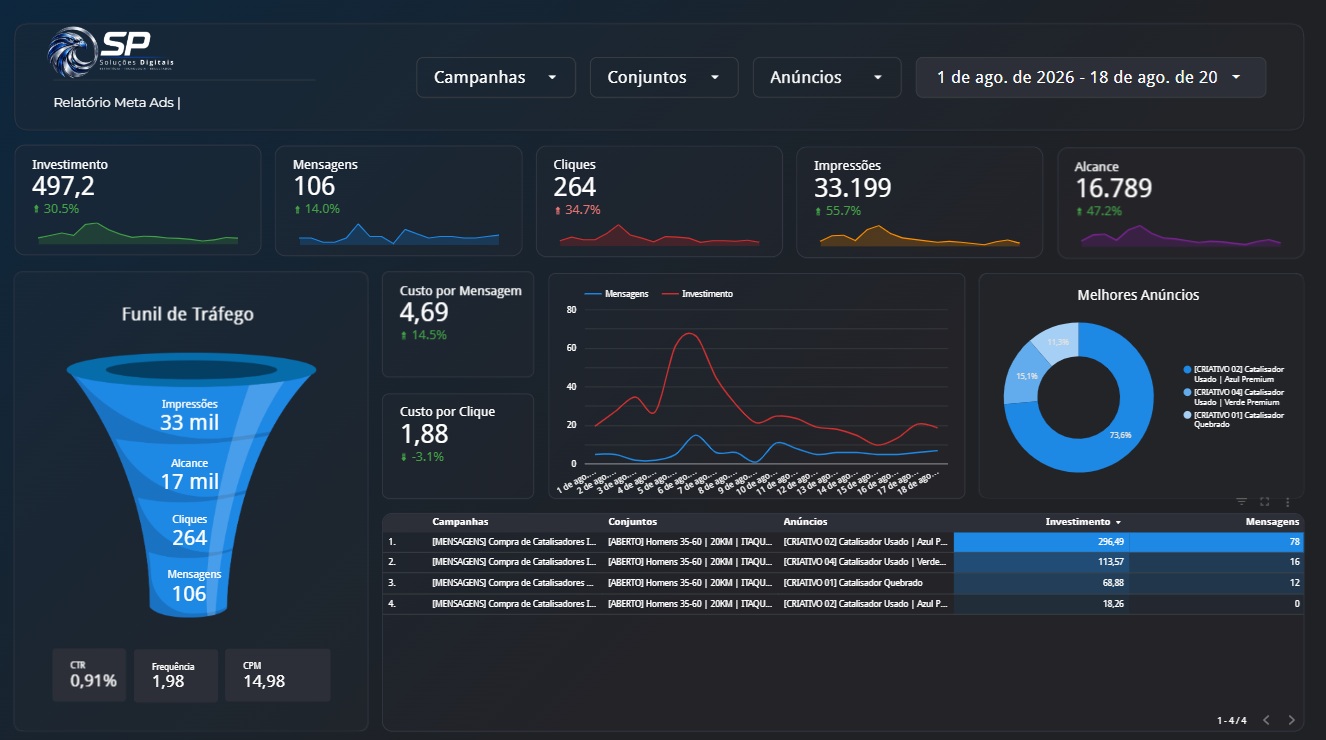The height and width of the screenshot is (740, 1326).
Task: Click the Cliques 264 funnel stage
Action: (190, 530)
